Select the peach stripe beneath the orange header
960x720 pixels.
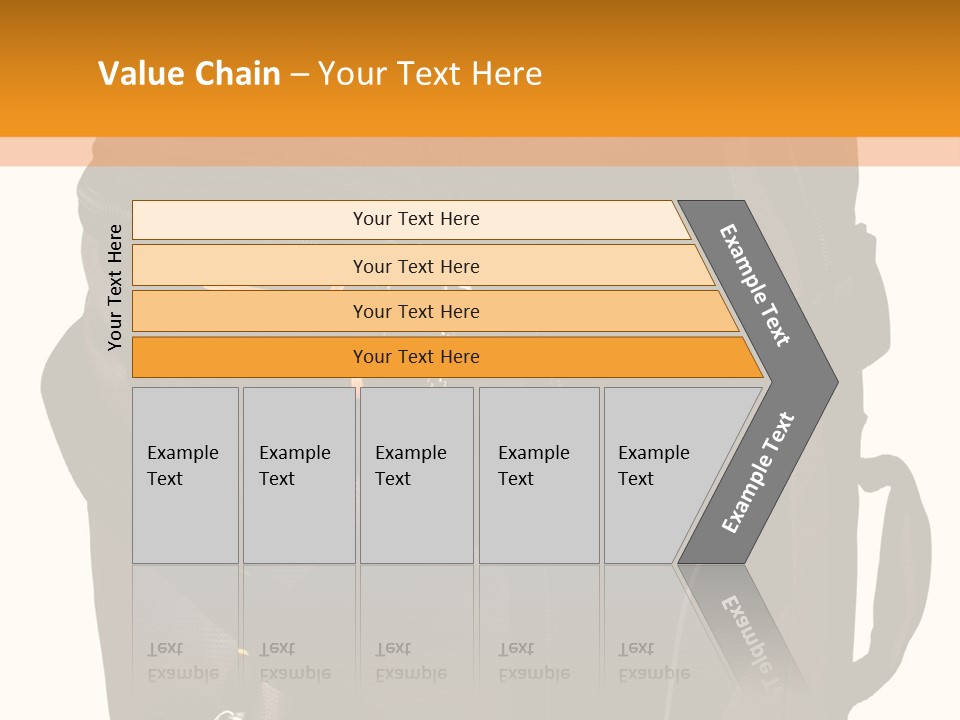pyautogui.click(x=480, y=152)
